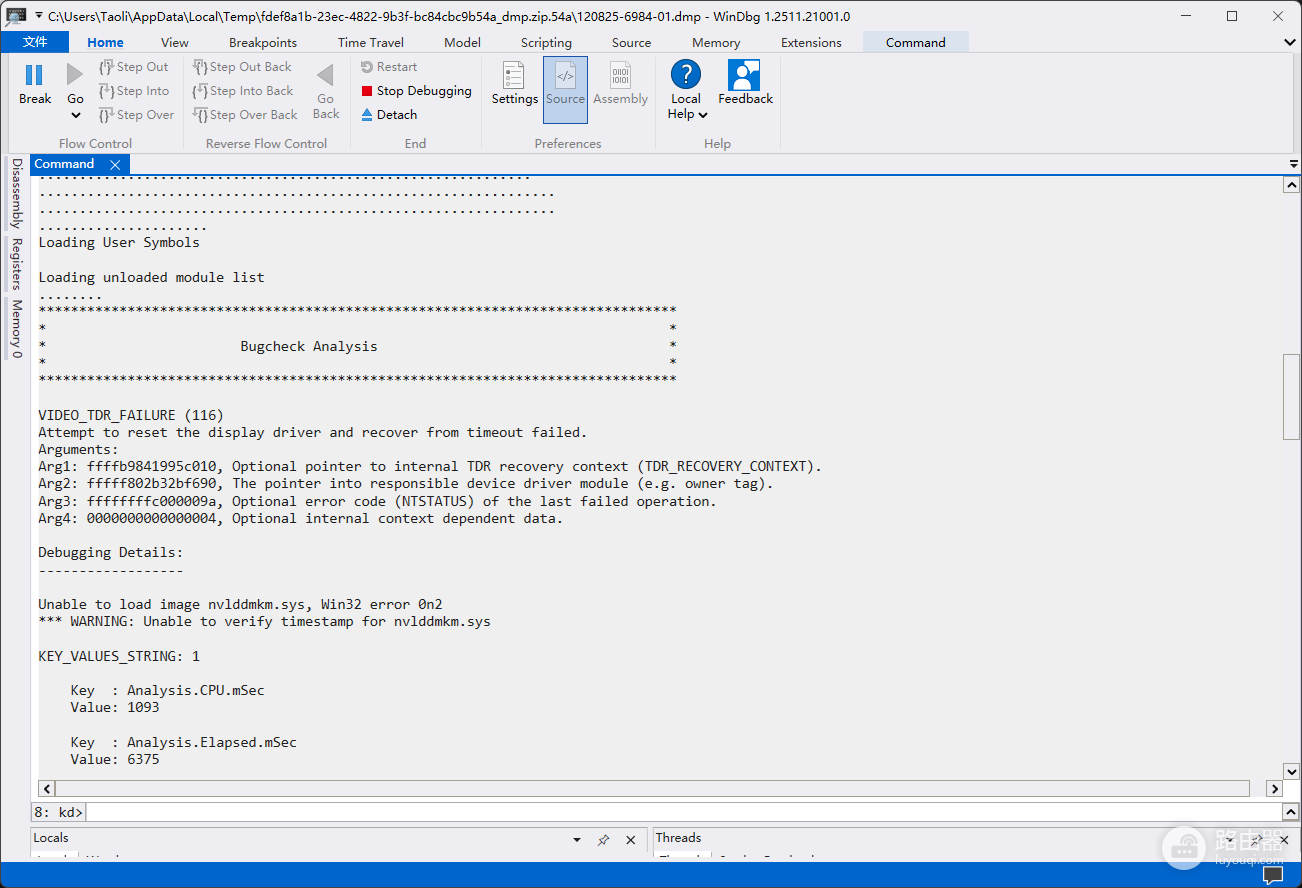Pin the Locals panel
Image resolution: width=1302 pixels, height=888 pixels.
tap(603, 840)
